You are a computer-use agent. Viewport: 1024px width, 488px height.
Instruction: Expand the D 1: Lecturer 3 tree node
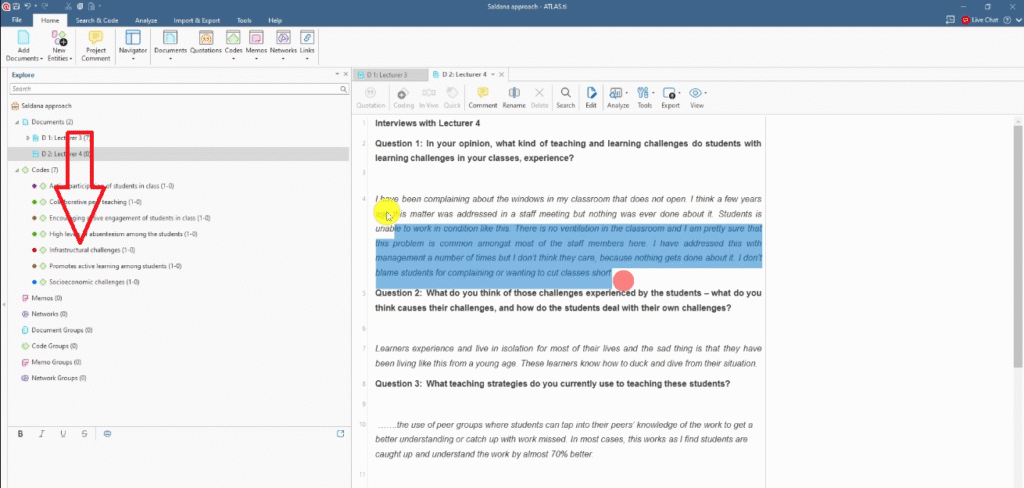click(27, 137)
